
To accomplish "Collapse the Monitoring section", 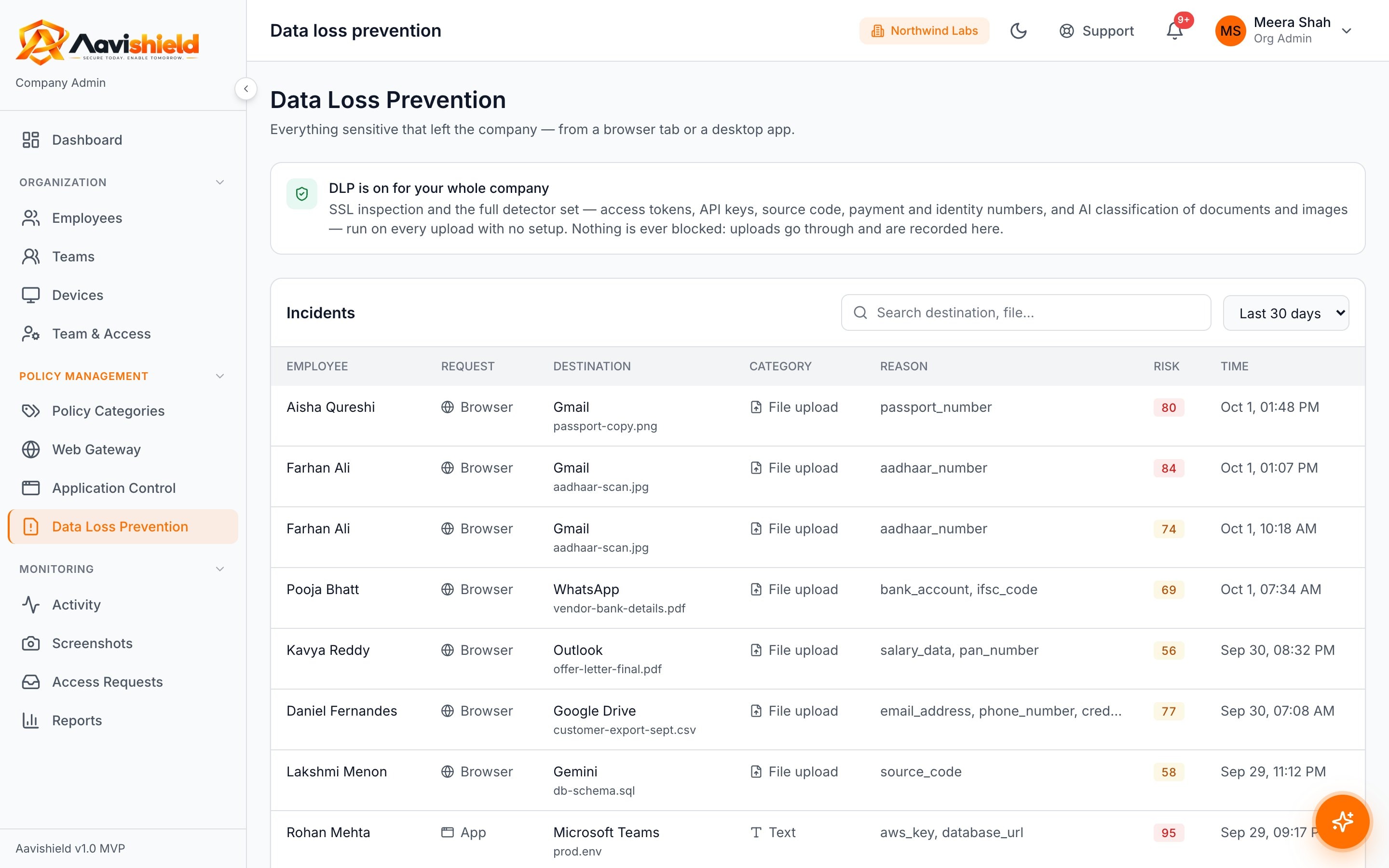I will click(219, 569).
